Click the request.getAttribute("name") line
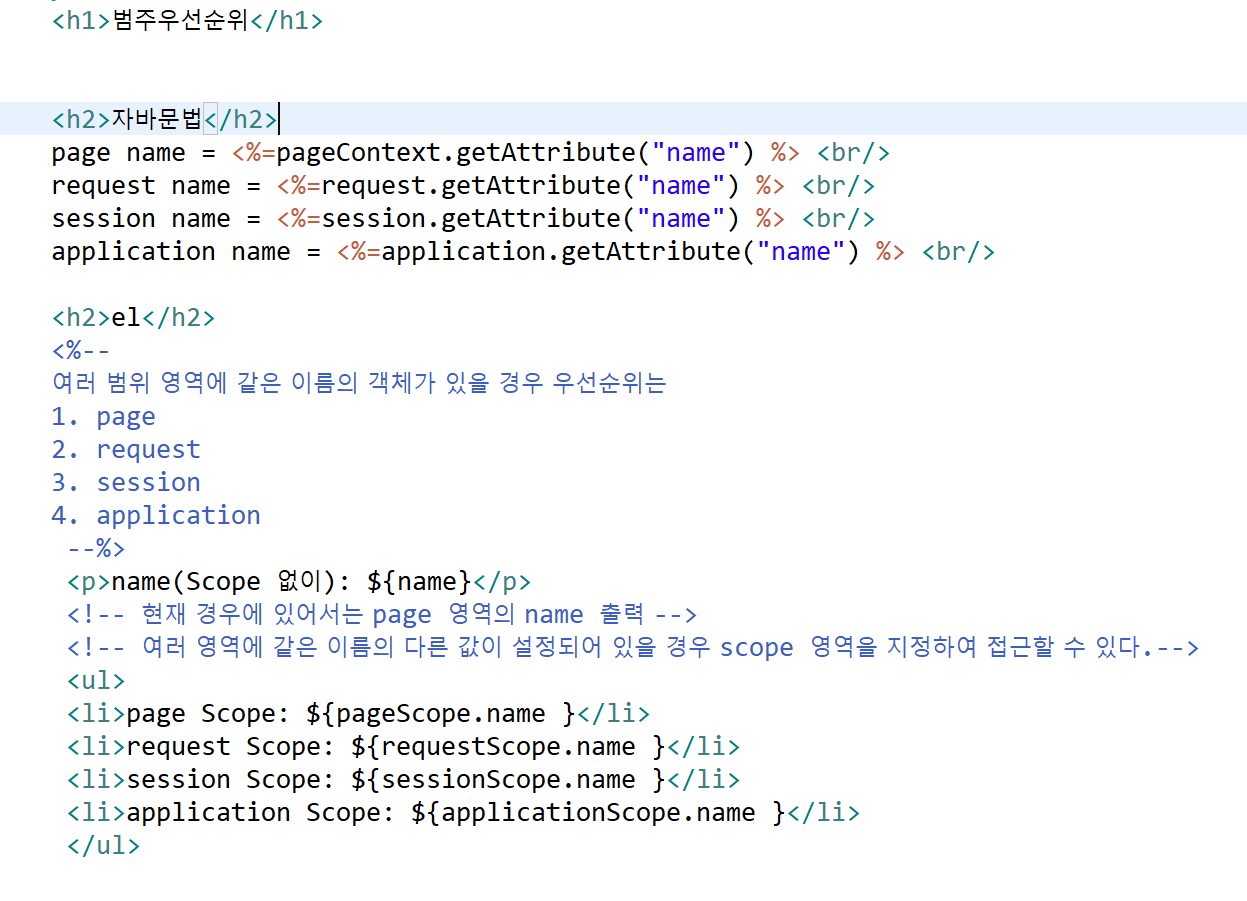This screenshot has height=901, width=1247. [x=463, y=186]
